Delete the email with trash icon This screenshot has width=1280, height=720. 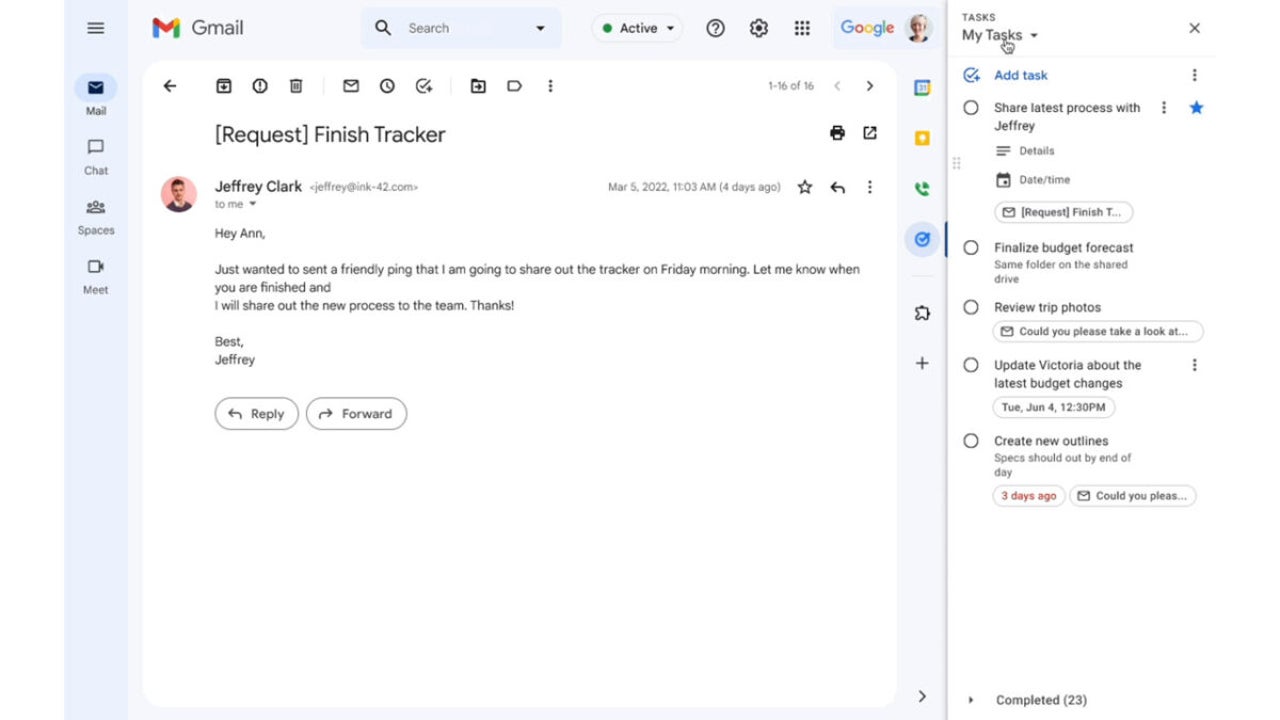tap(296, 86)
